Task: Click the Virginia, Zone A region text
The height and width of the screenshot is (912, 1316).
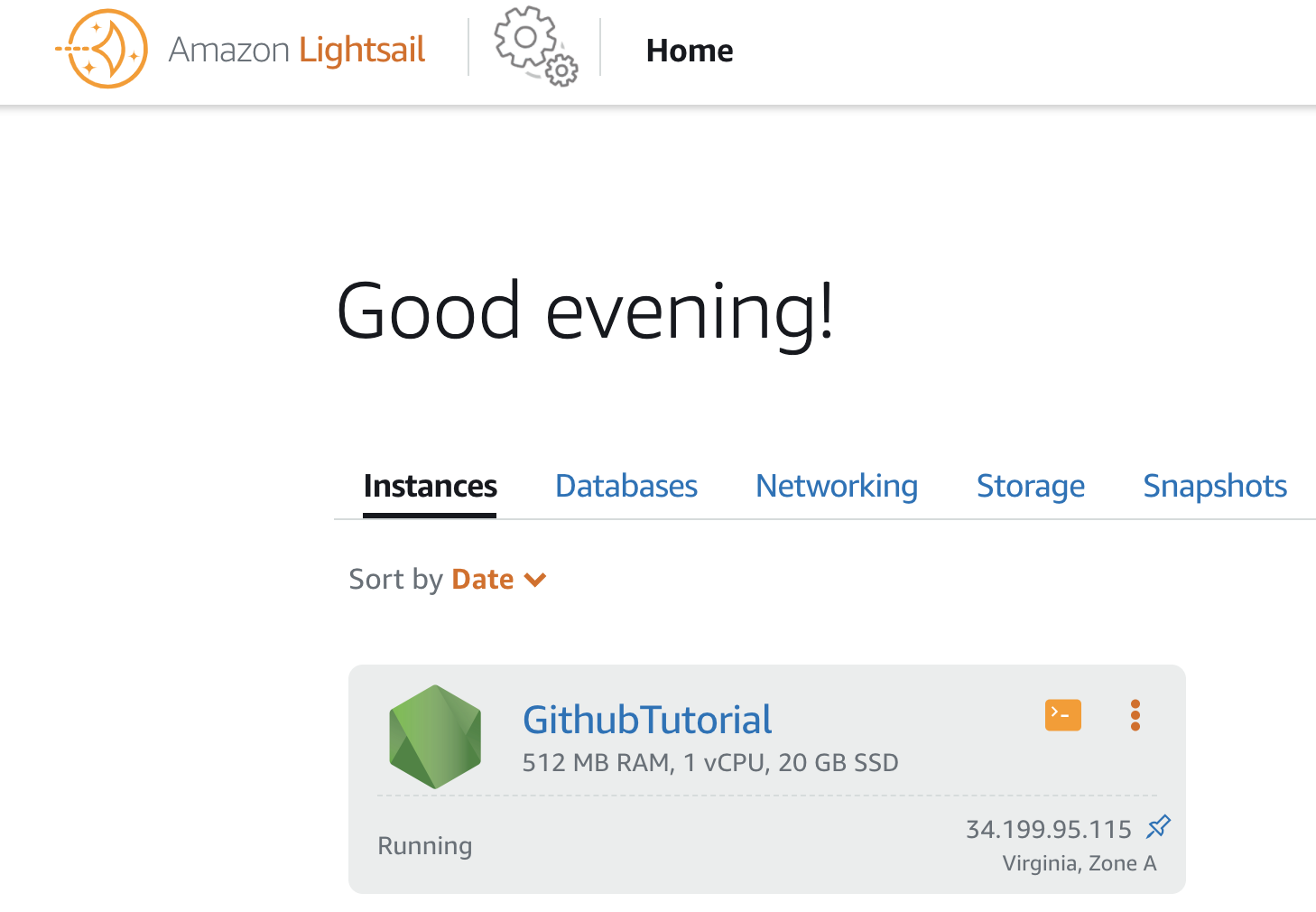Action: tap(1079, 863)
